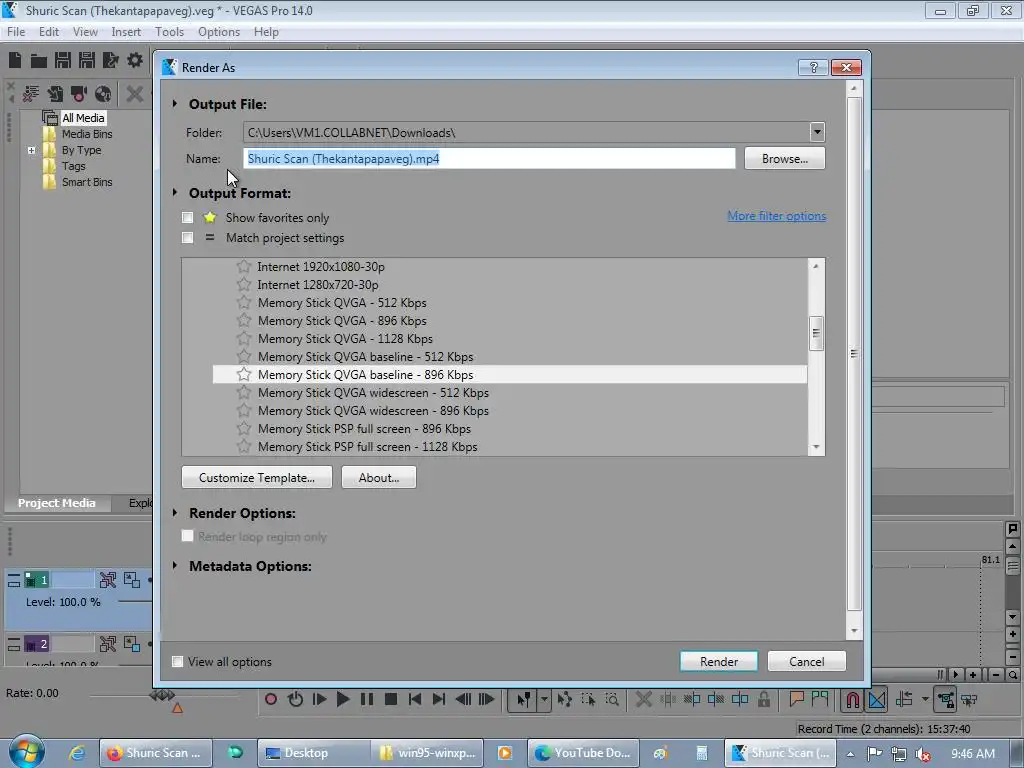Open YouTube Do... taskbar item

pyautogui.click(x=583, y=753)
